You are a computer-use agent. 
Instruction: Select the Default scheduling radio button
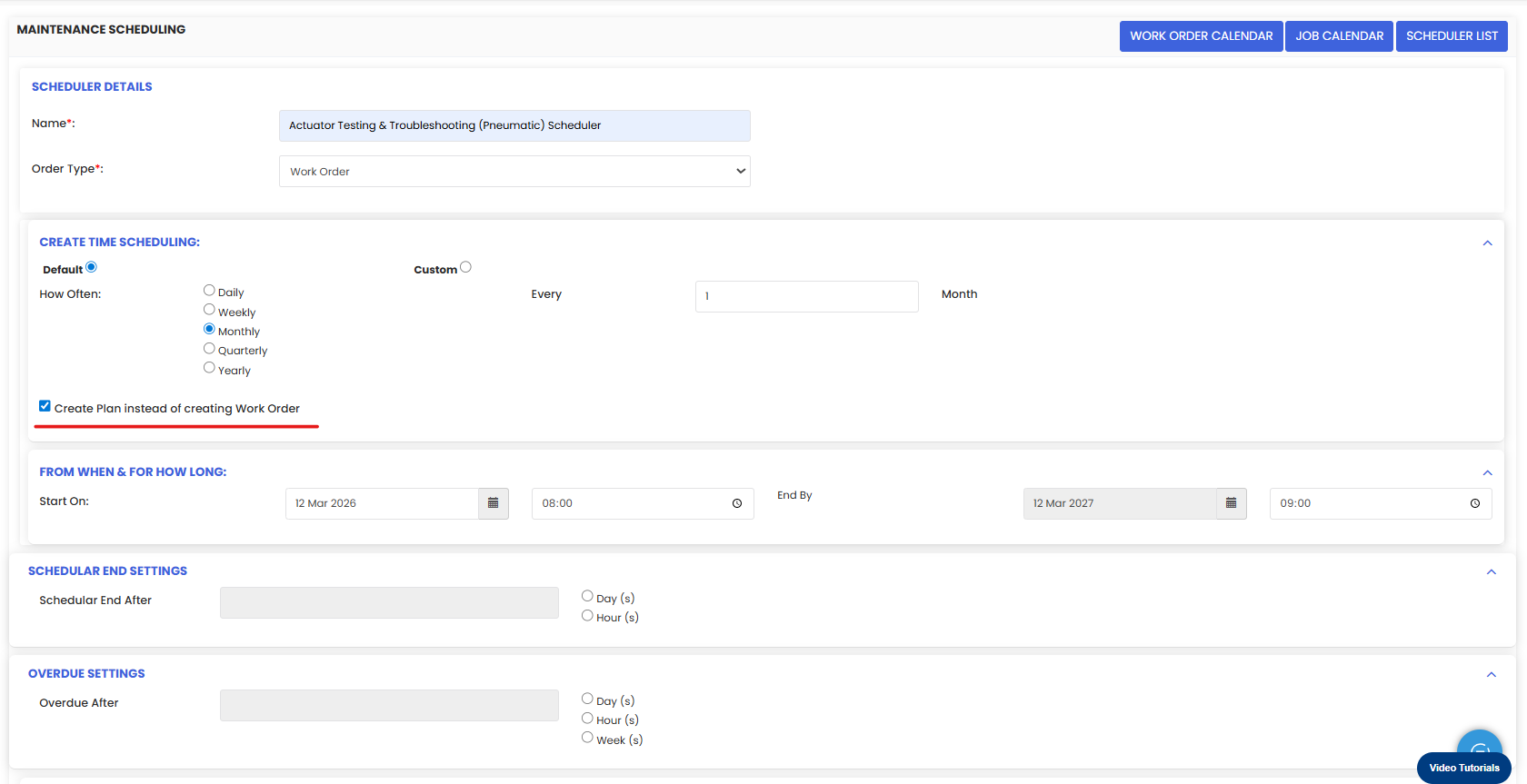[x=91, y=267]
